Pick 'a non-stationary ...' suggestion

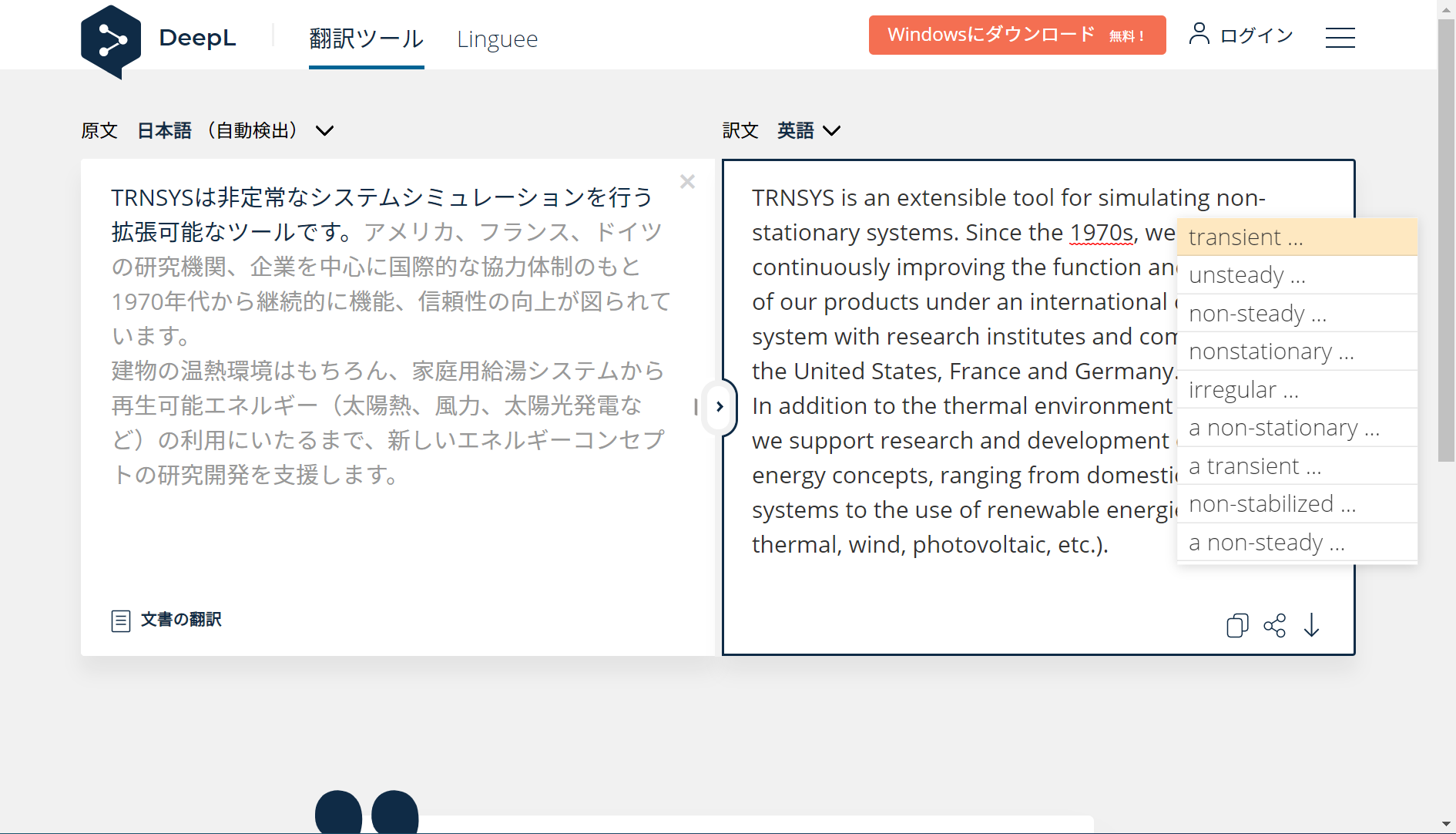click(1297, 428)
